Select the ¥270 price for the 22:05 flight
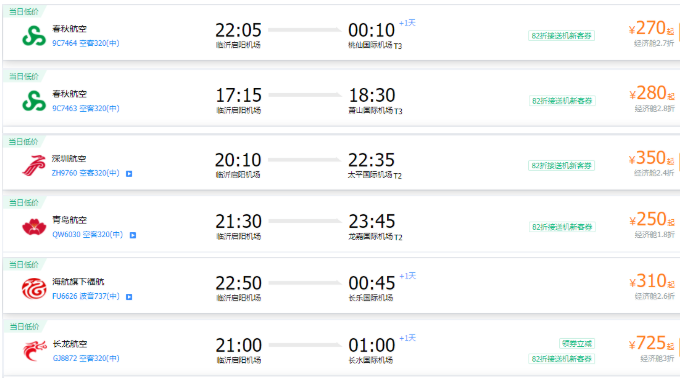Screen dimensions: 685x378 pyautogui.click(x=651, y=28)
